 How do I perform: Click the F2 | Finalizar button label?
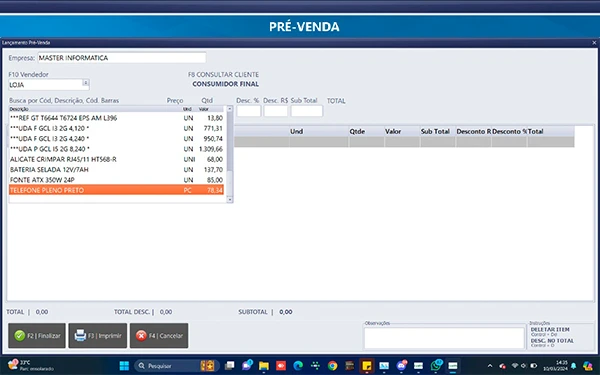(x=44, y=336)
